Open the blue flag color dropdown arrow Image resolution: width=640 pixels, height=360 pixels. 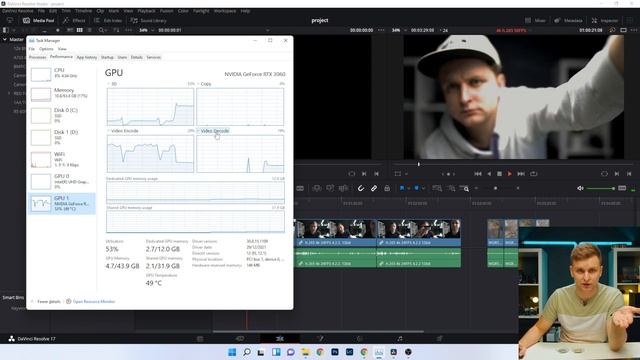pyautogui.click(x=409, y=189)
